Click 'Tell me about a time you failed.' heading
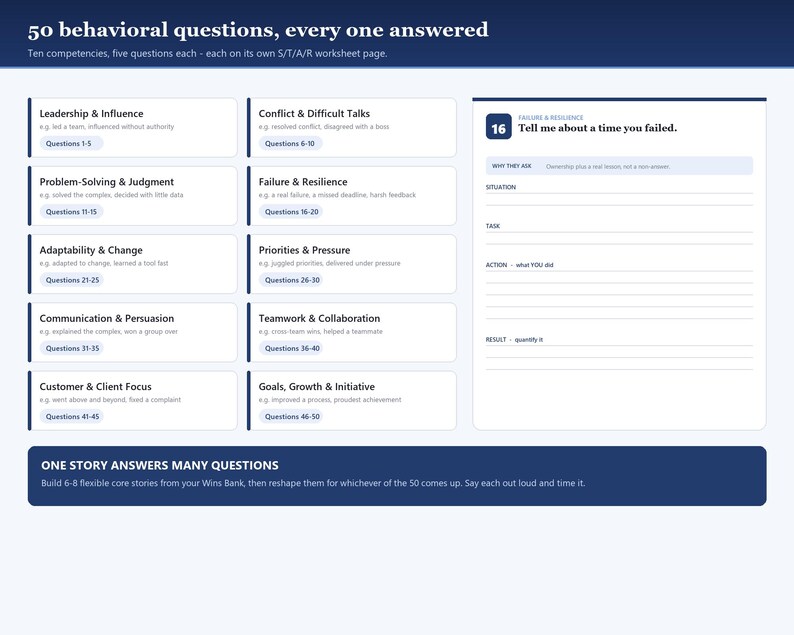The image size is (794, 635). pos(598,128)
